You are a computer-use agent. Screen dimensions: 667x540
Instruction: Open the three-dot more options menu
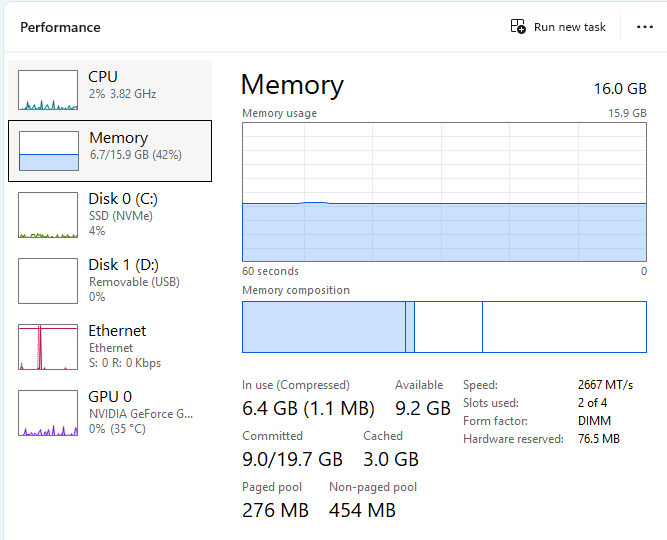[645, 27]
